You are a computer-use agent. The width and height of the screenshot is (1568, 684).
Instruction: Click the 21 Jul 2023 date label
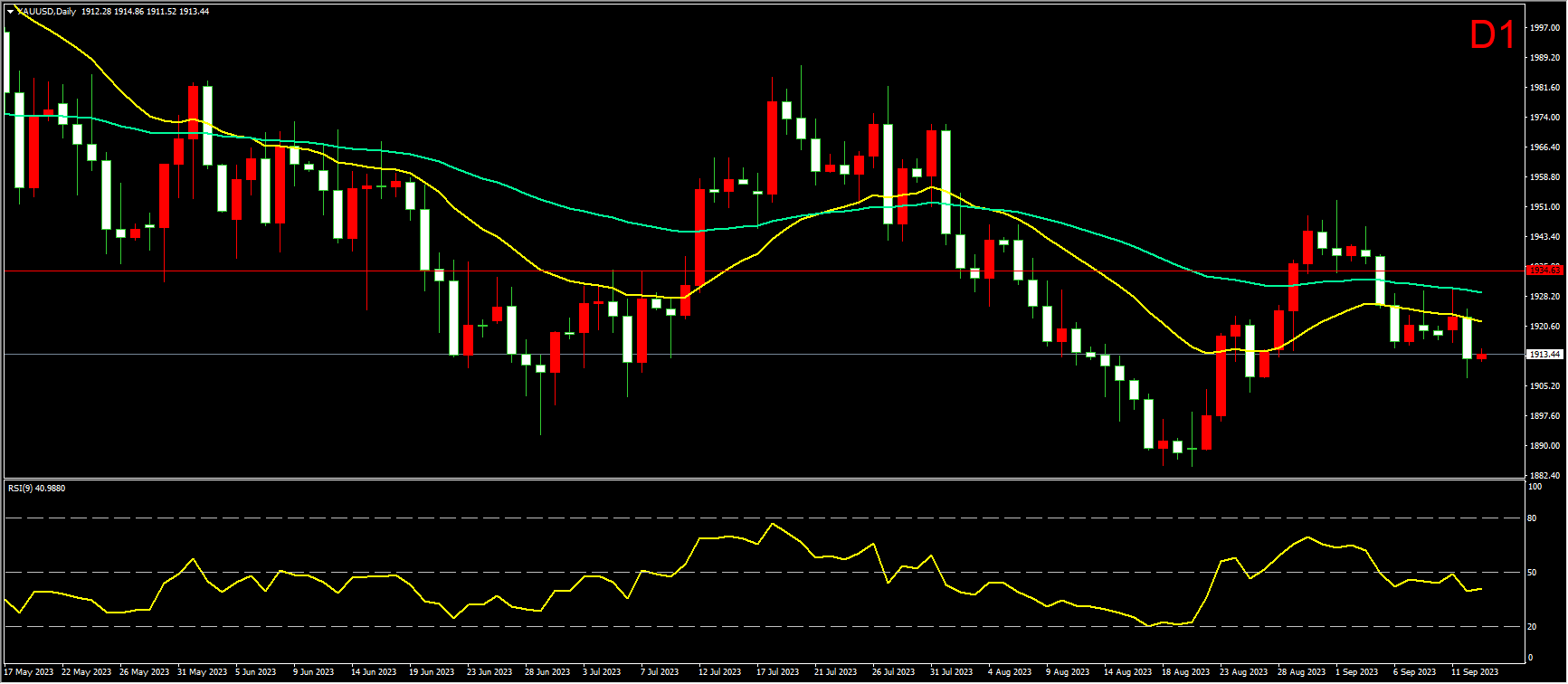pos(836,672)
